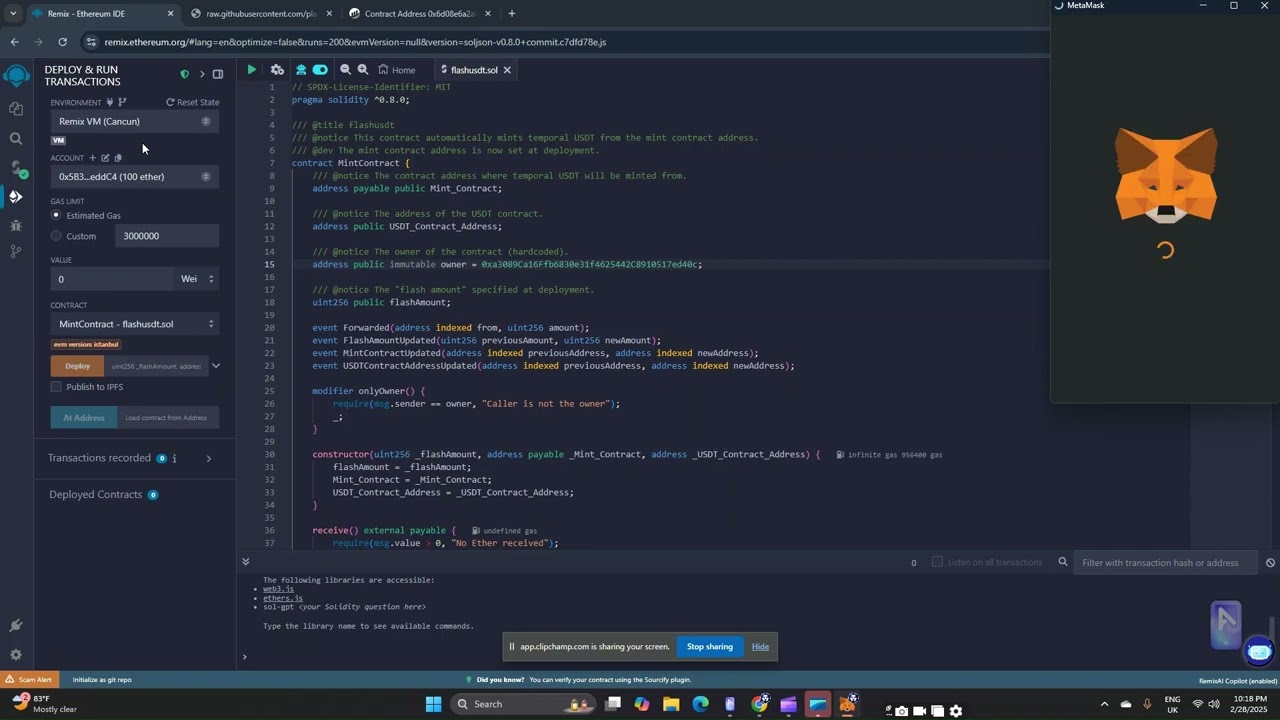Open the Debugger bug icon in sidebar
This screenshot has height=720, width=1280.
coord(15,226)
